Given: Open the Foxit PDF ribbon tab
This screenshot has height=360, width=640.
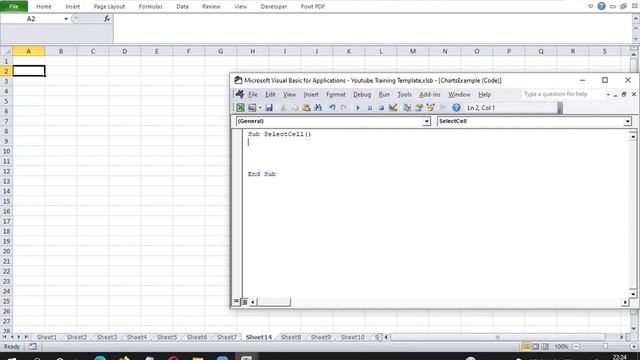Looking at the screenshot, I should point(313,7).
